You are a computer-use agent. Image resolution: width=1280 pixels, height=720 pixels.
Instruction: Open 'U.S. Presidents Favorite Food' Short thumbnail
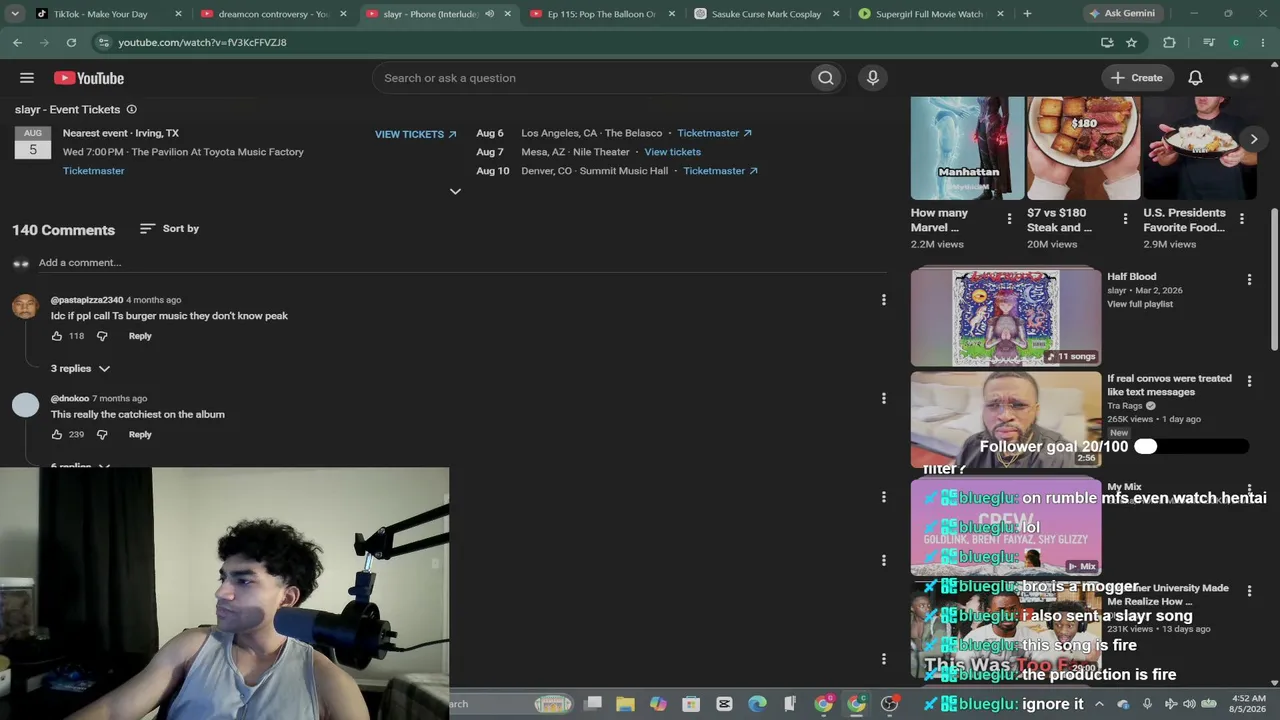[x=1200, y=148]
